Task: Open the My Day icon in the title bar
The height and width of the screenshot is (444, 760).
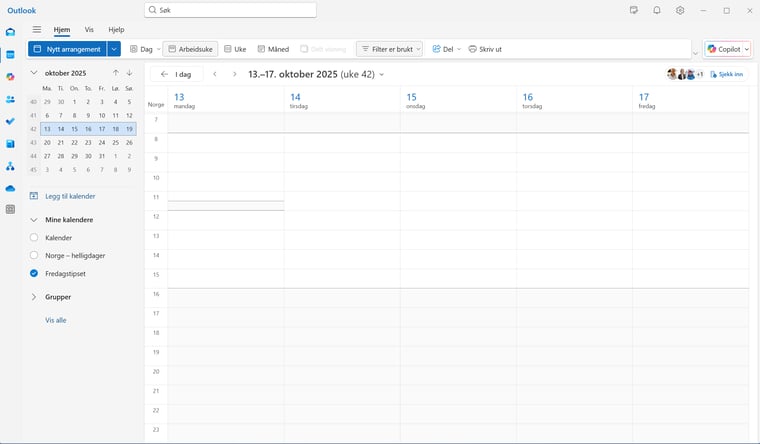Action: click(633, 10)
